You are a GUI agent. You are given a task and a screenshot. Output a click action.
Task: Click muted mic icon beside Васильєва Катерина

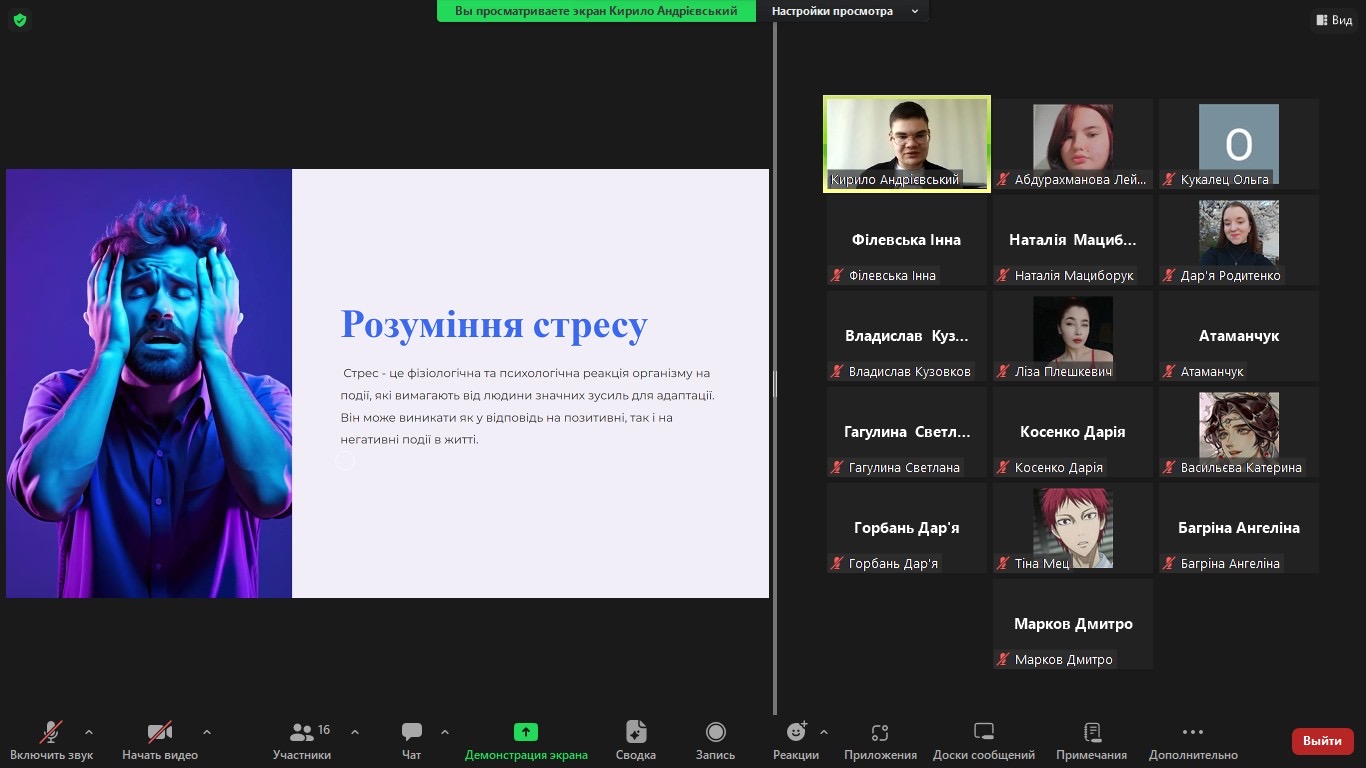pyautogui.click(x=1169, y=468)
